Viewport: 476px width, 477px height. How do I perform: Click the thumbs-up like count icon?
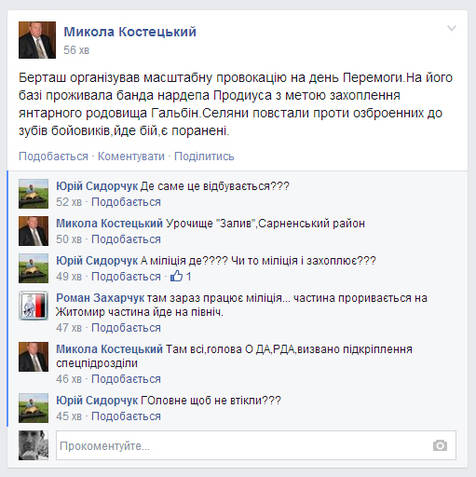[176, 276]
